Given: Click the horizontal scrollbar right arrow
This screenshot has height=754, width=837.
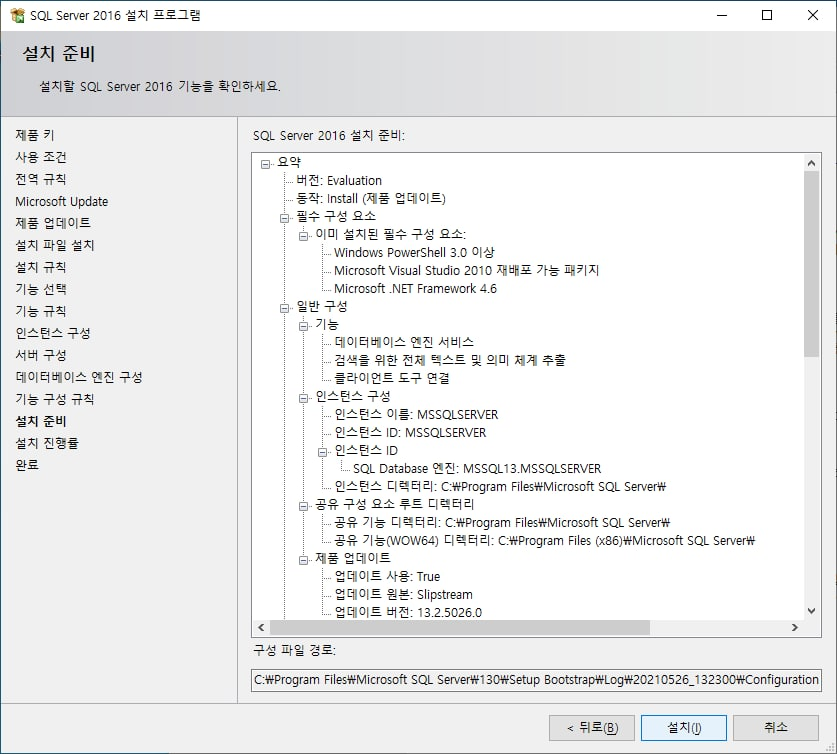Looking at the screenshot, I should [x=795, y=628].
